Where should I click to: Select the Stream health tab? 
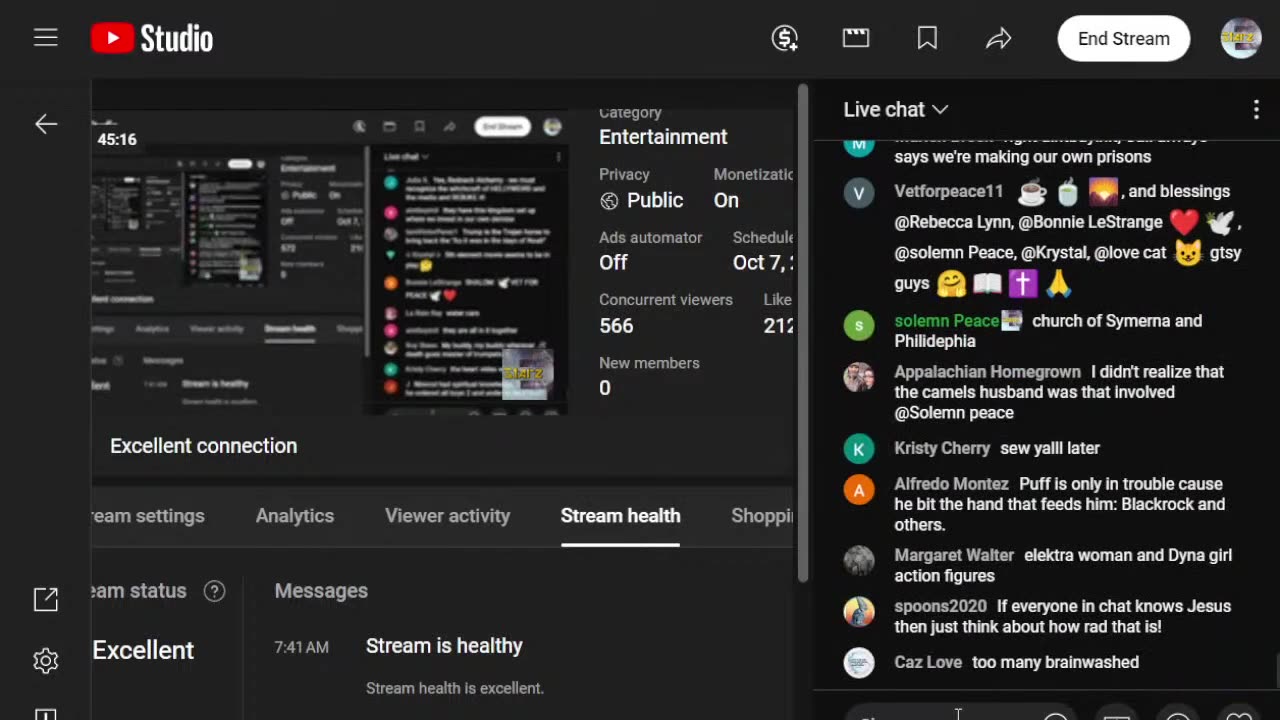(x=620, y=516)
